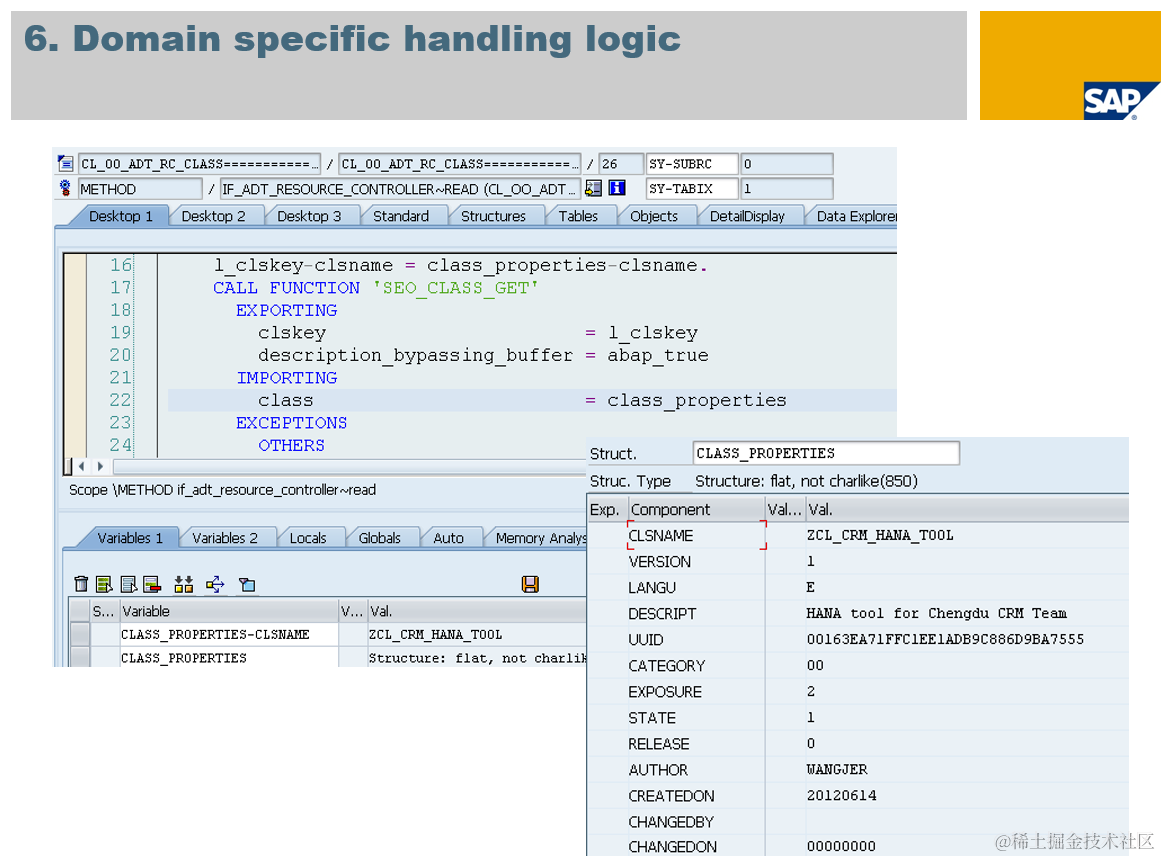Open the Globals tab
The width and height of the screenshot is (1161, 858).
(x=379, y=538)
